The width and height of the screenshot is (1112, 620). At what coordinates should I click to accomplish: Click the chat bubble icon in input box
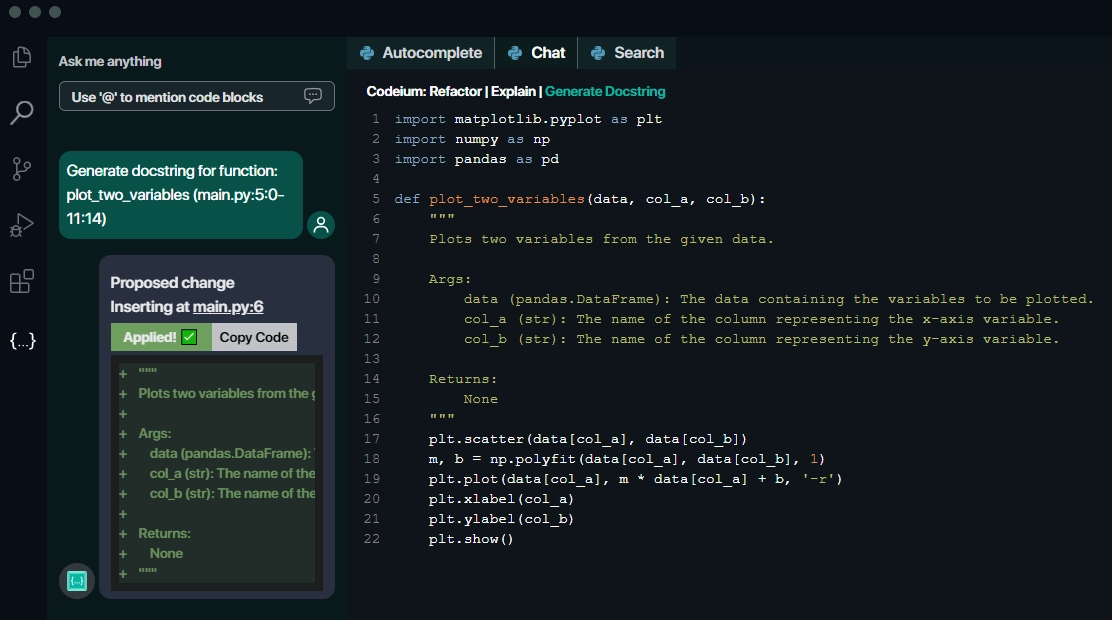313,96
